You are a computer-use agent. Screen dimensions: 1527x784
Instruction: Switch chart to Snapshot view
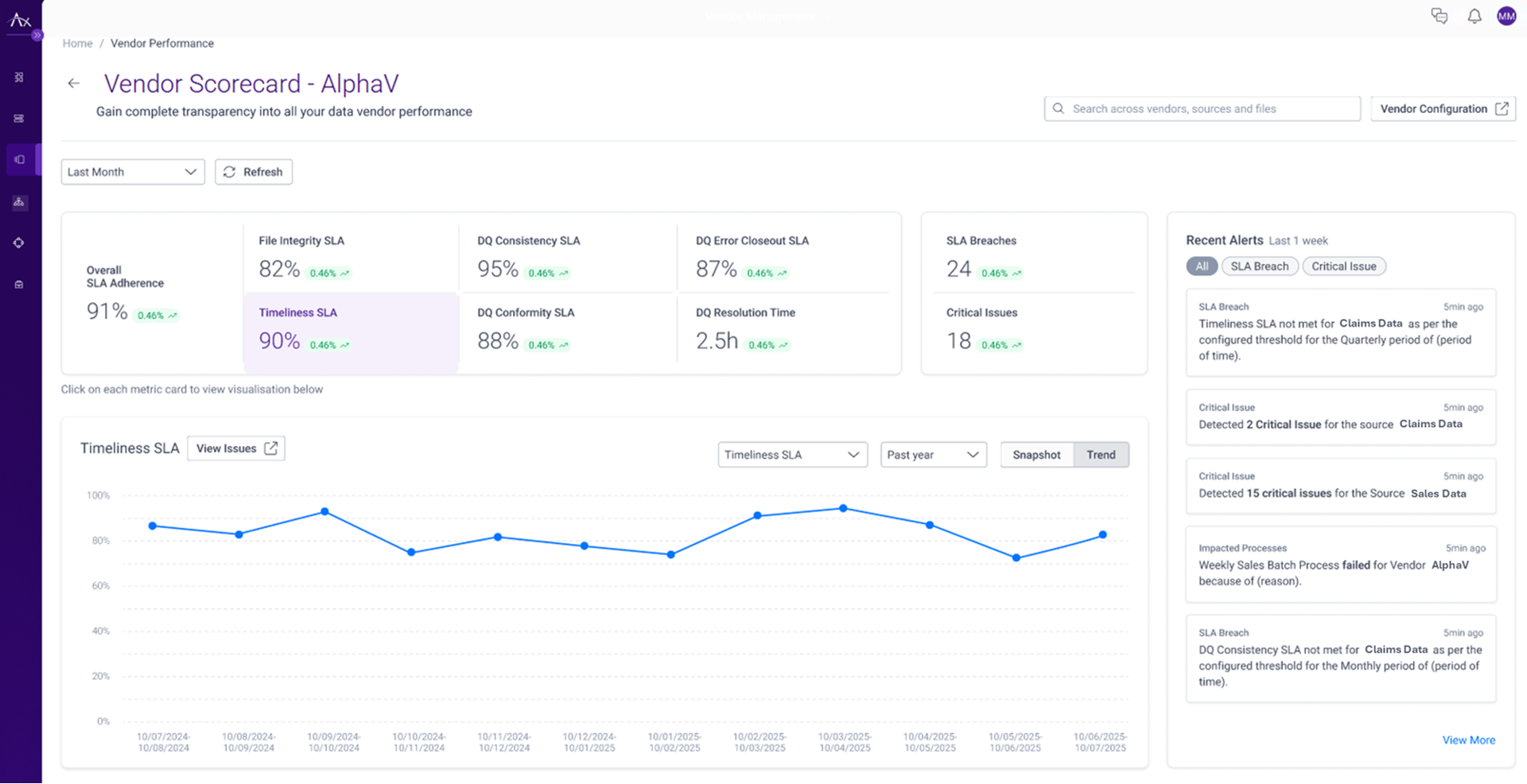click(1036, 455)
